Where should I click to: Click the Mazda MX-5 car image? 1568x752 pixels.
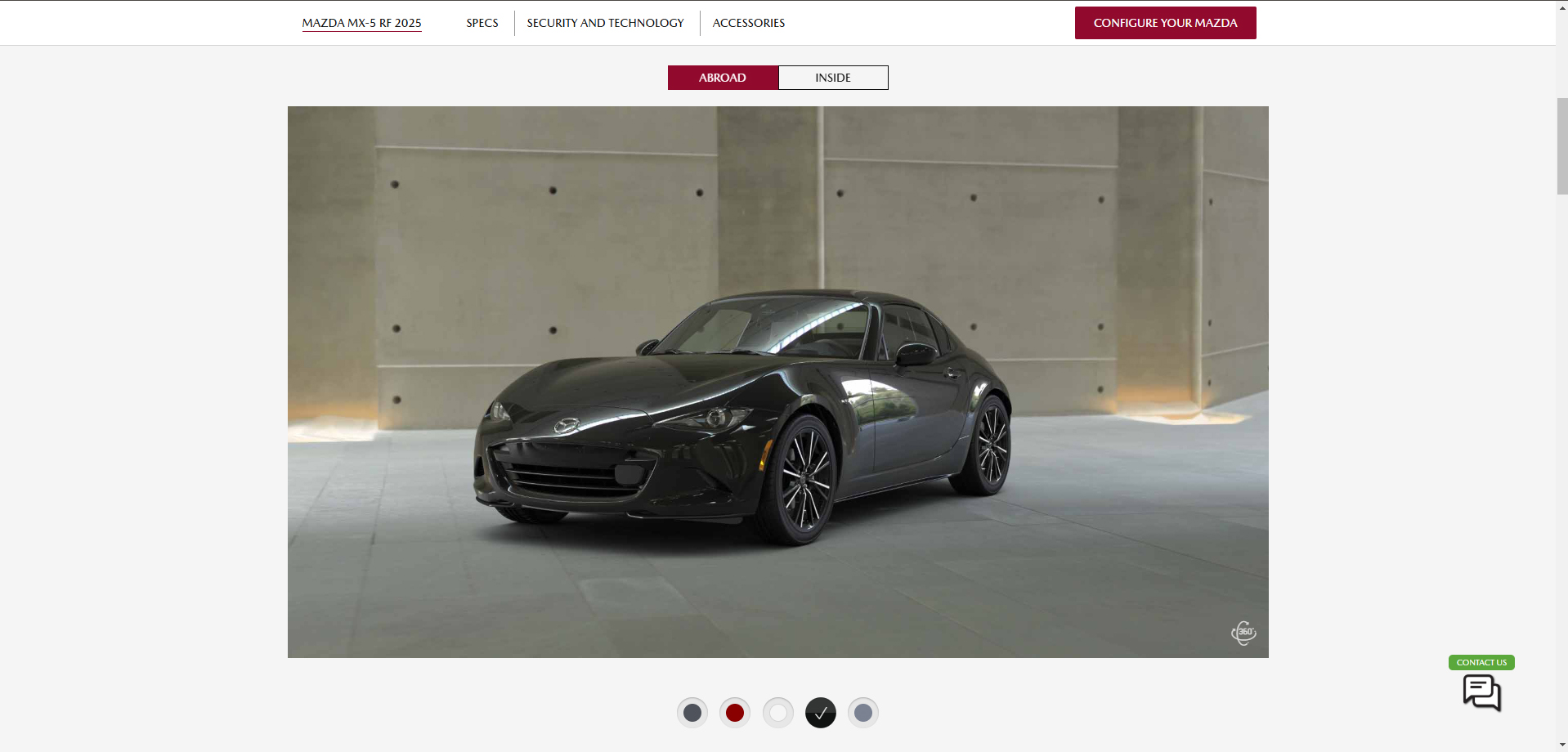click(778, 382)
